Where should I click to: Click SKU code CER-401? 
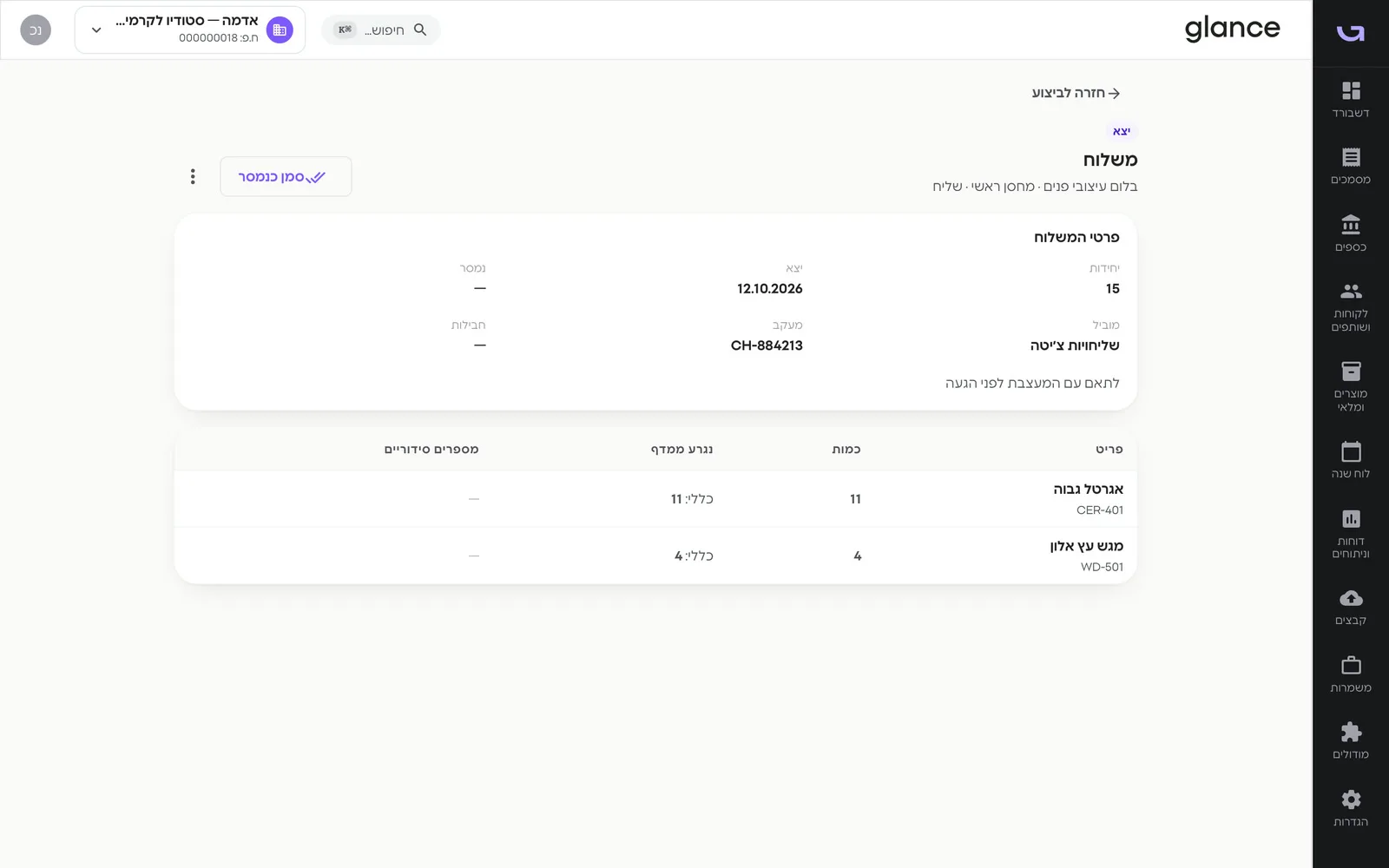coord(1100,510)
